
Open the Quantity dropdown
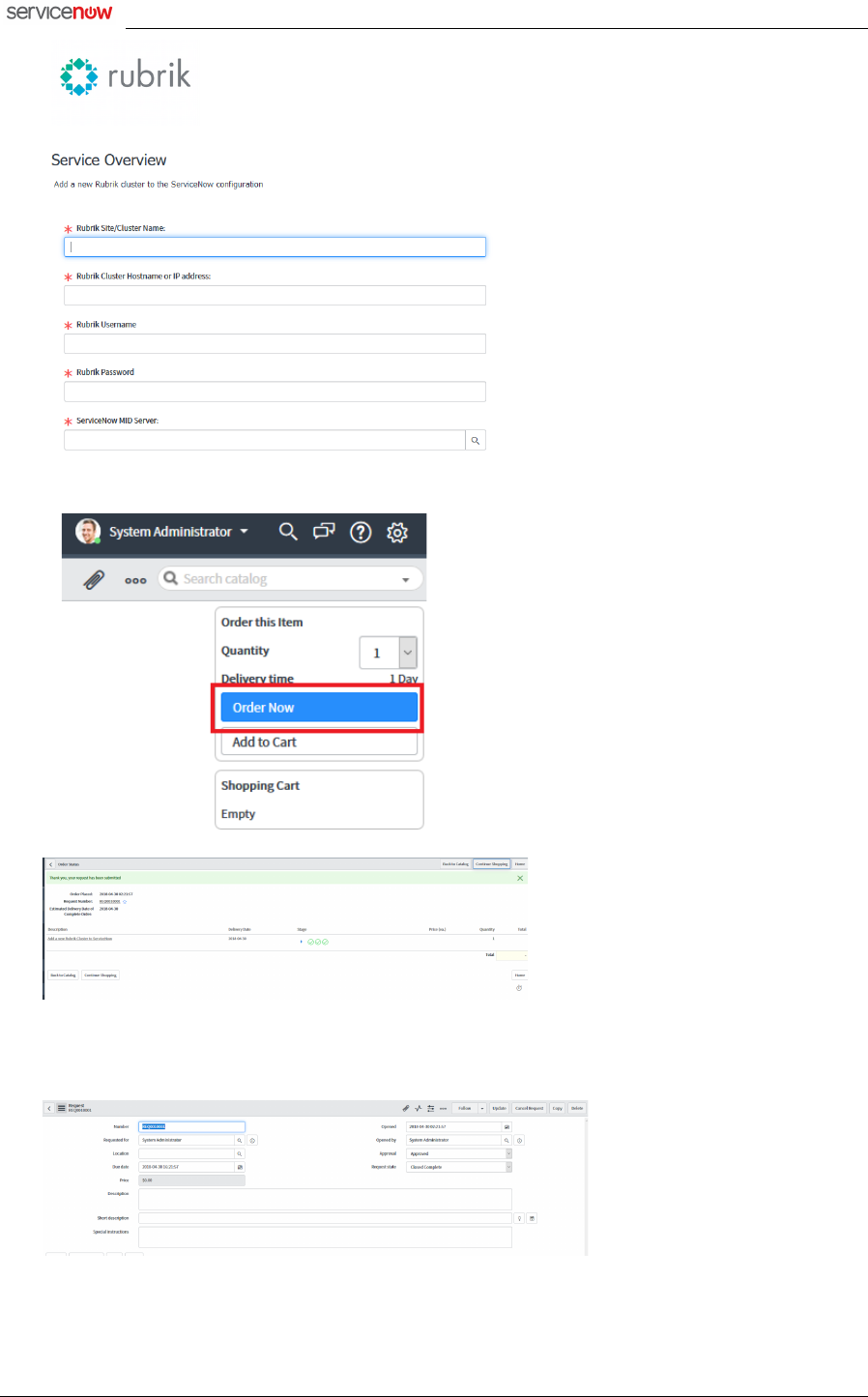[388, 653]
